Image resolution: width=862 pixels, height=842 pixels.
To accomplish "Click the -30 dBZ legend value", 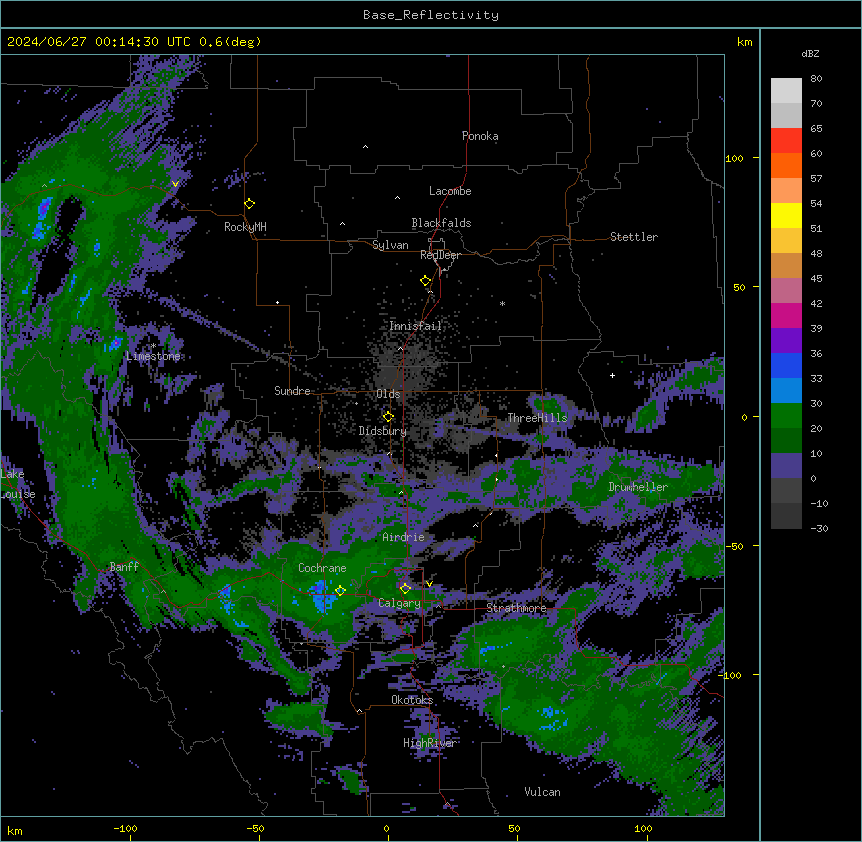I will click(819, 528).
